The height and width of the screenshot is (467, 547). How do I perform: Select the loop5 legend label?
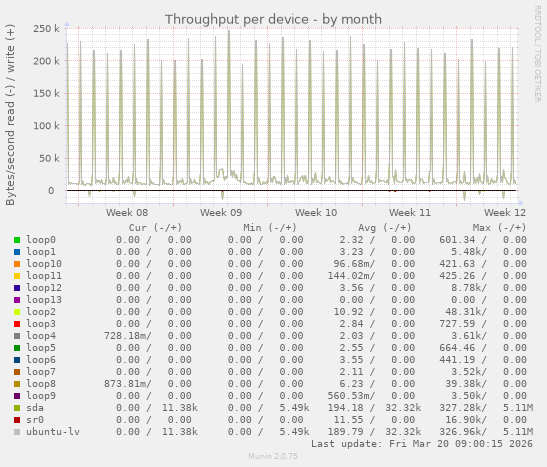pos(41,348)
